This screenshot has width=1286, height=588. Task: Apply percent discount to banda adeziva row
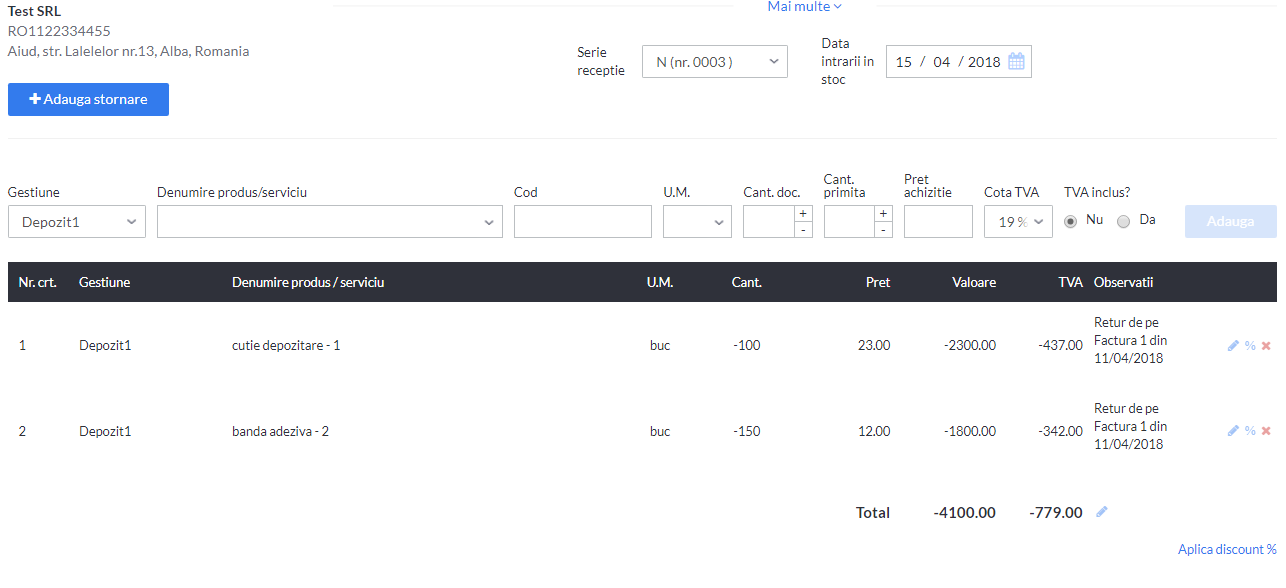point(1250,431)
